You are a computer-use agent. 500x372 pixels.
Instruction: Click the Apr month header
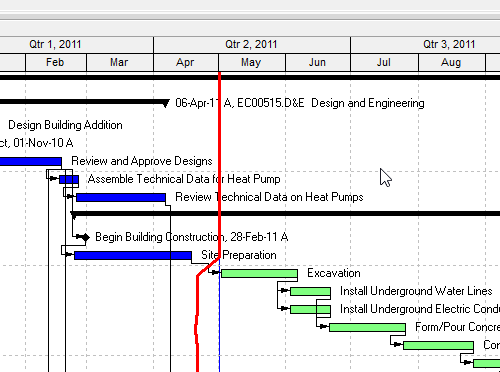point(186,62)
